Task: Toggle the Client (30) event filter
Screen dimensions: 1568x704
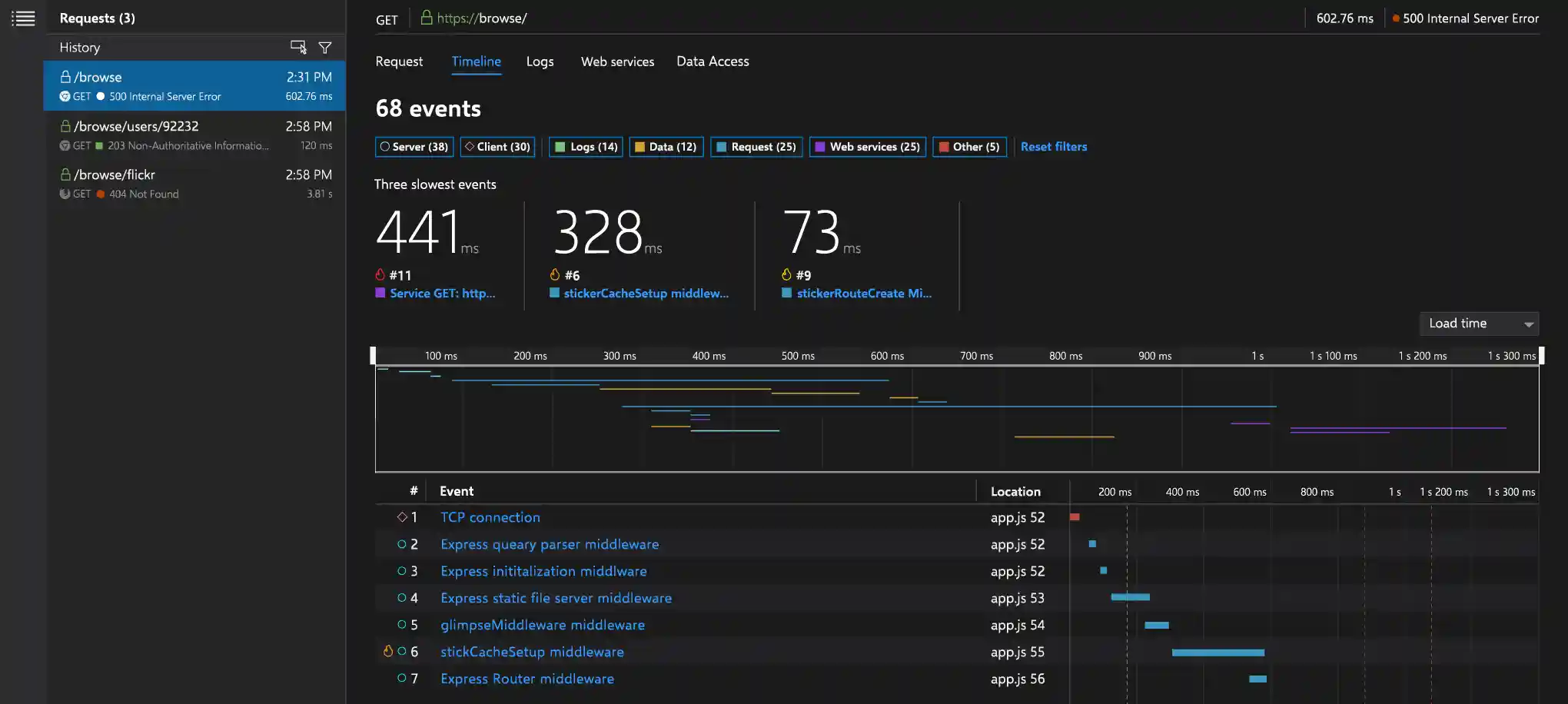Action: click(497, 146)
